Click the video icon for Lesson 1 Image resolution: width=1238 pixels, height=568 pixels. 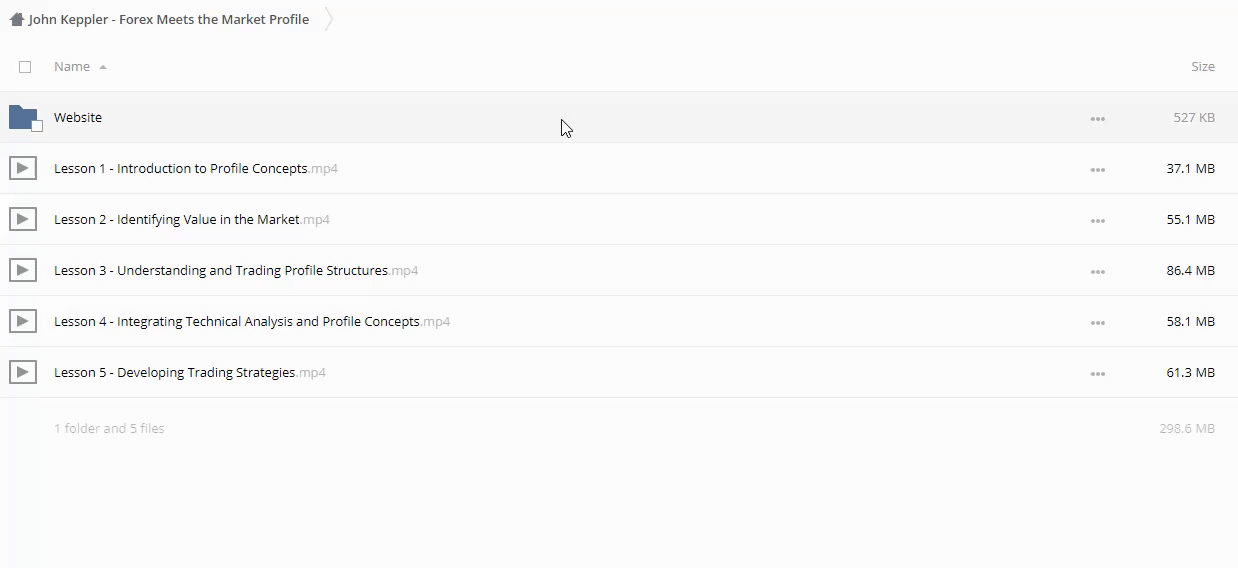23,168
